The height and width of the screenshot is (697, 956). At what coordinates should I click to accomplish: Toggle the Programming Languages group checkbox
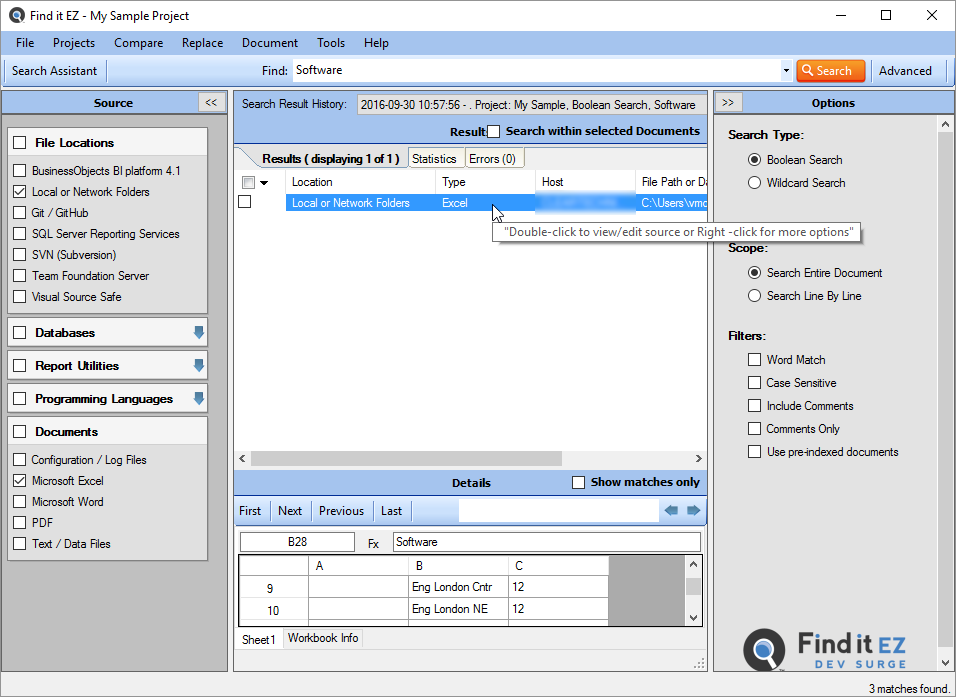pos(20,398)
